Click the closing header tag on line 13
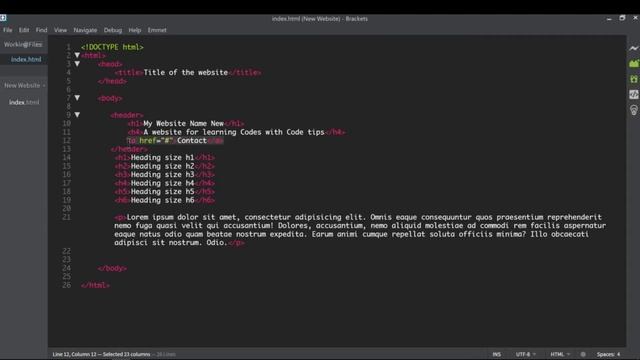Viewport: 640px width, 360px height. (129, 149)
